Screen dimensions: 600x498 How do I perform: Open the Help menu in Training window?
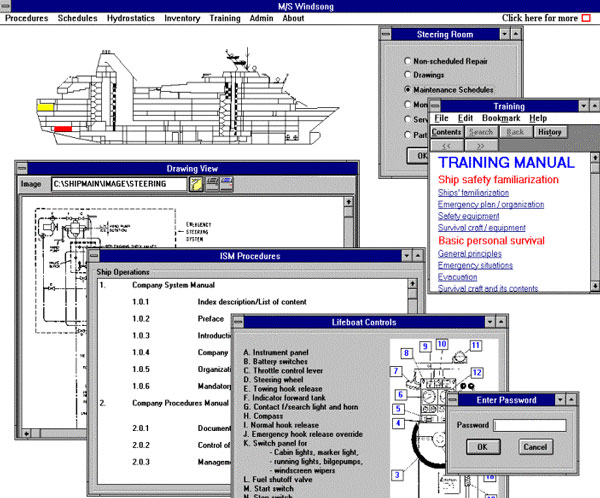538,118
